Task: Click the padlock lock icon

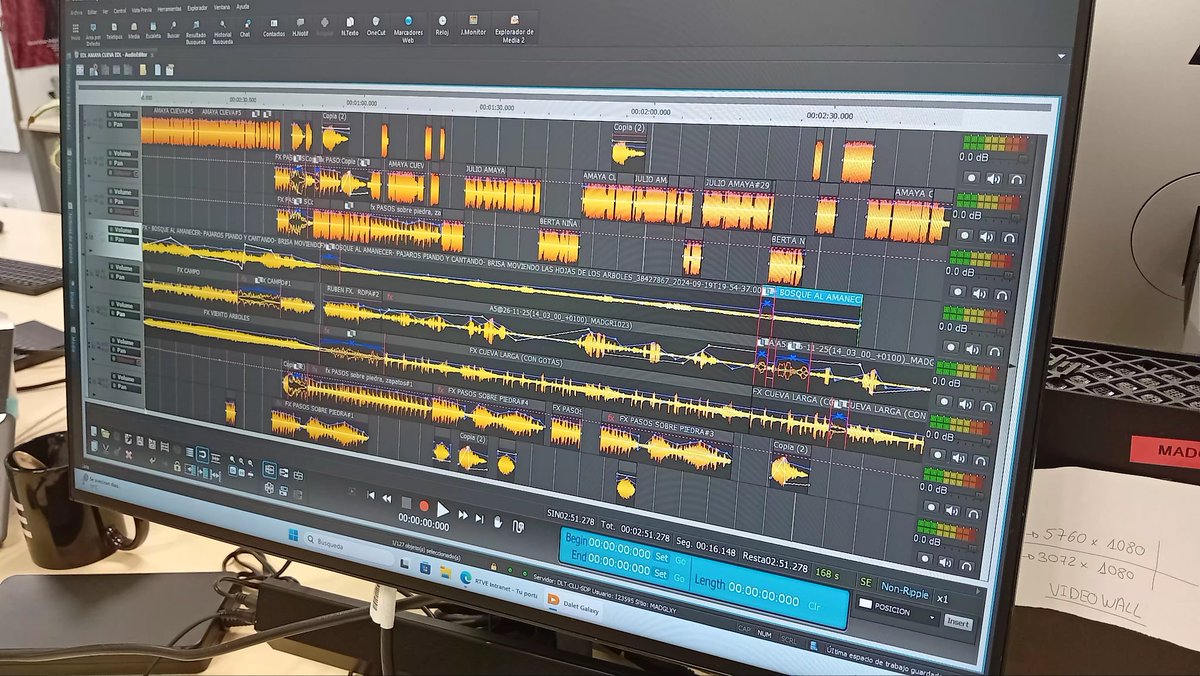Action: [177, 466]
